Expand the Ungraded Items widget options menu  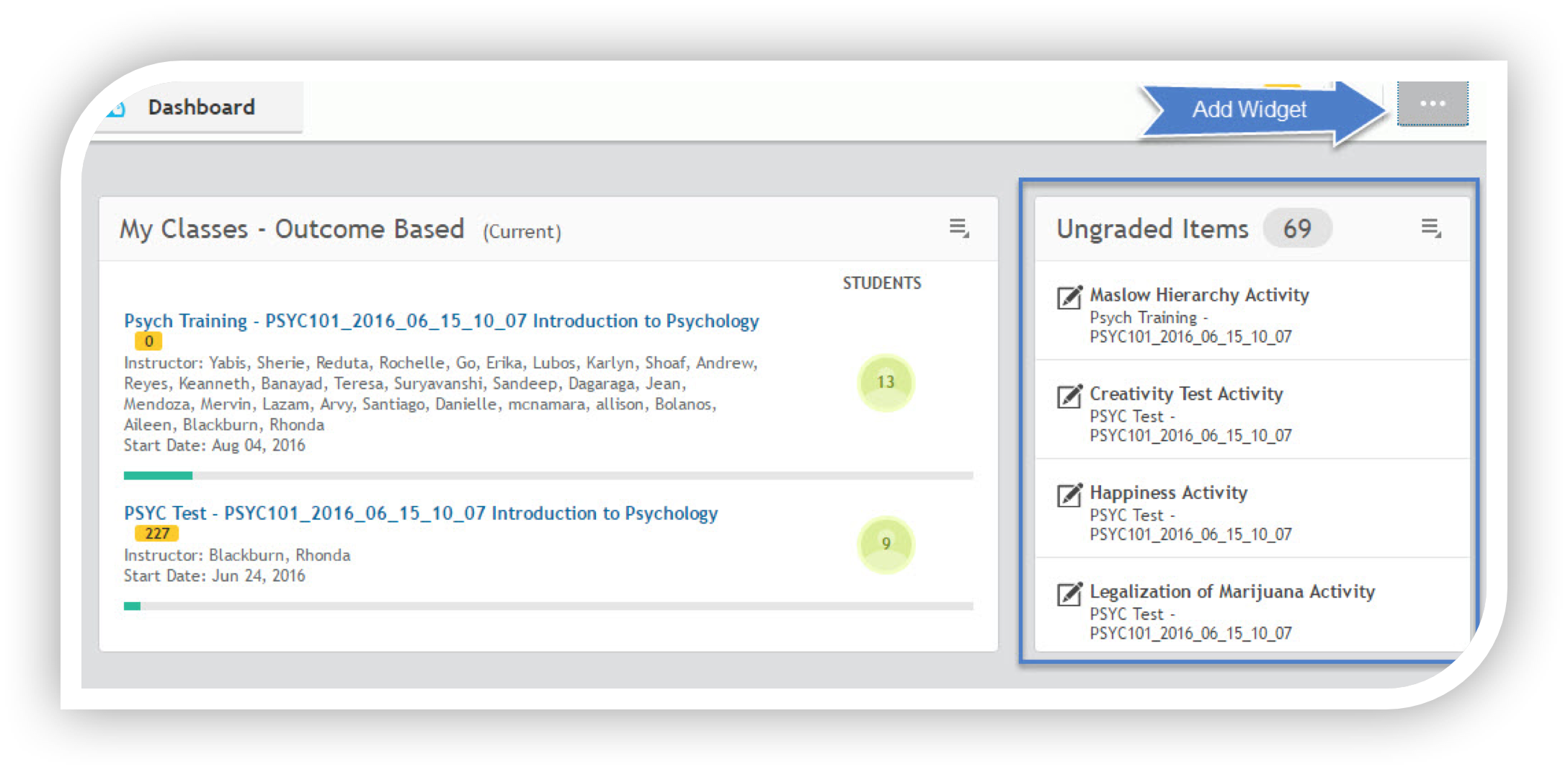[x=1430, y=229]
